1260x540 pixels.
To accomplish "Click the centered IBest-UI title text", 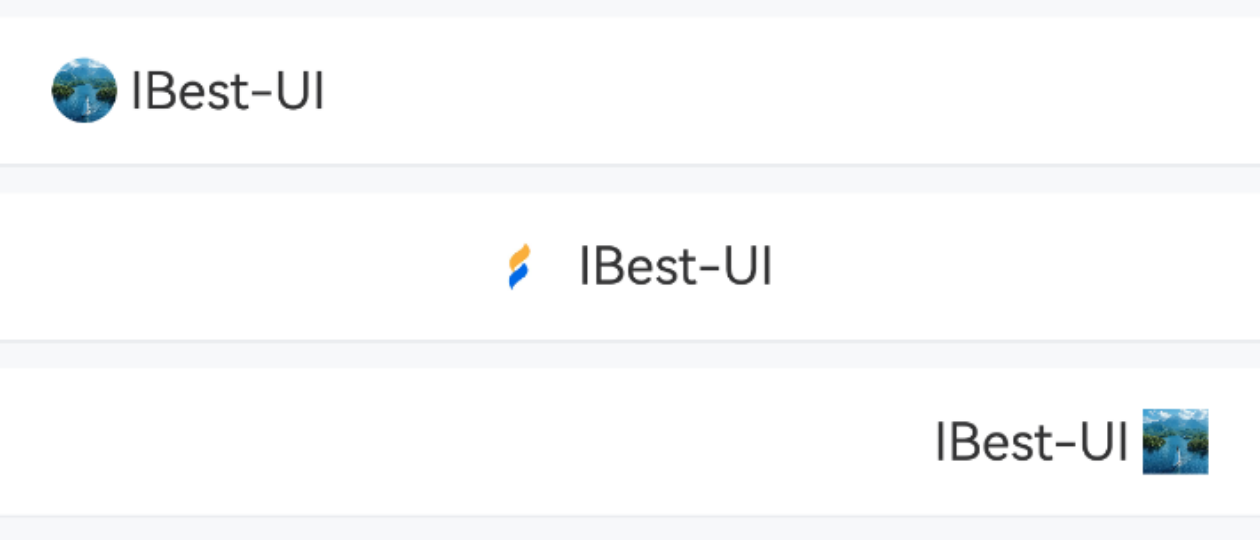I will pos(676,267).
